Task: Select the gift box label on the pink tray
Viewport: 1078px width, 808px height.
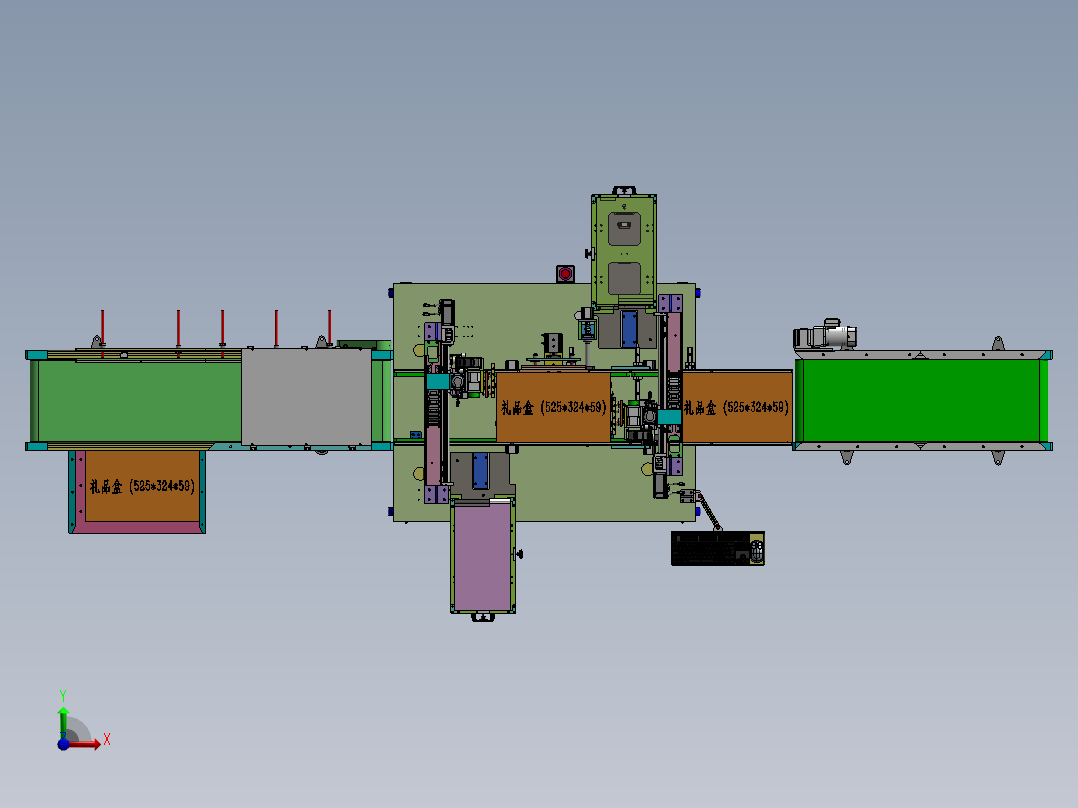Action: [x=142, y=486]
